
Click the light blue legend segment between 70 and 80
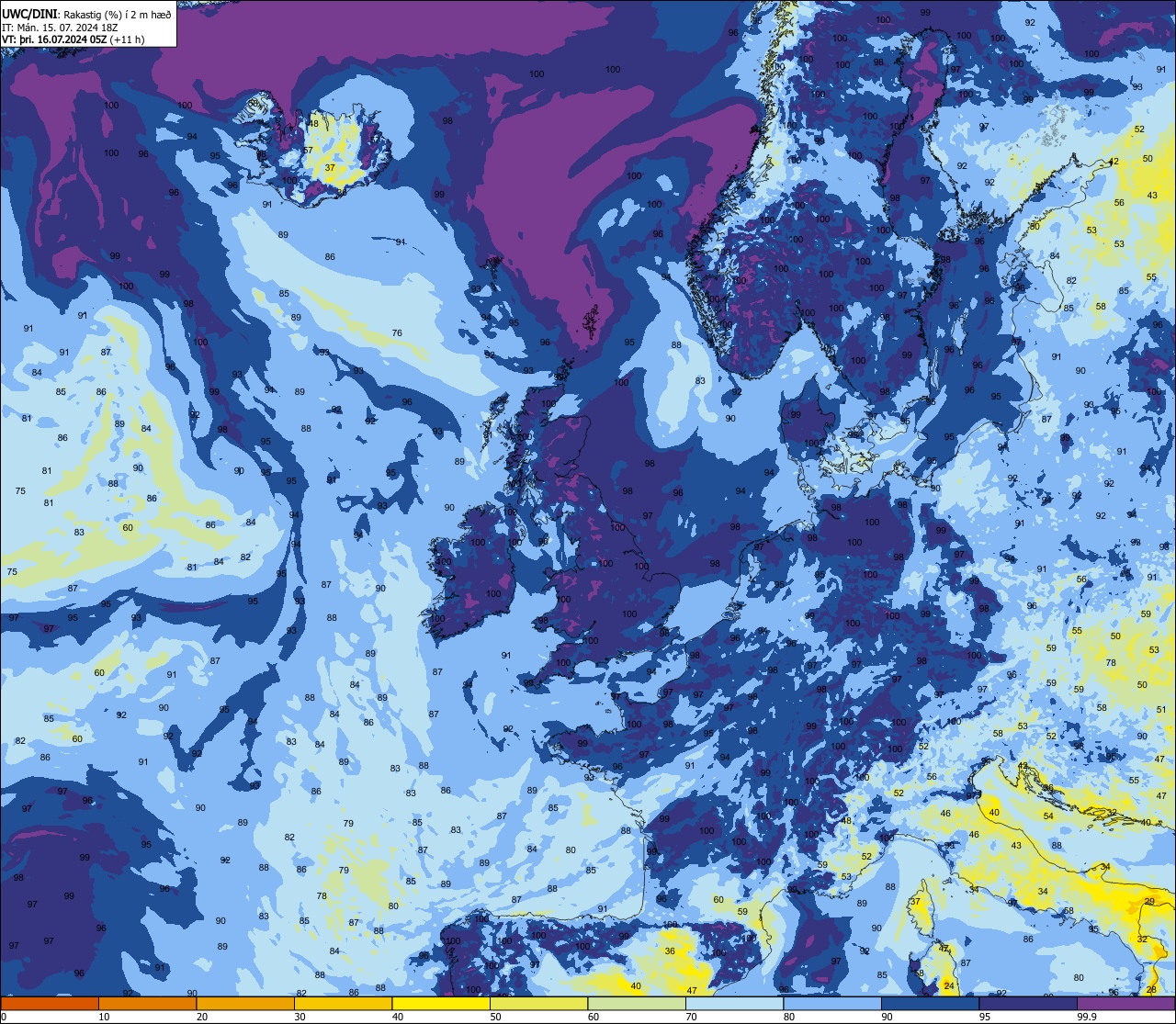click(x=734, y=1003)
